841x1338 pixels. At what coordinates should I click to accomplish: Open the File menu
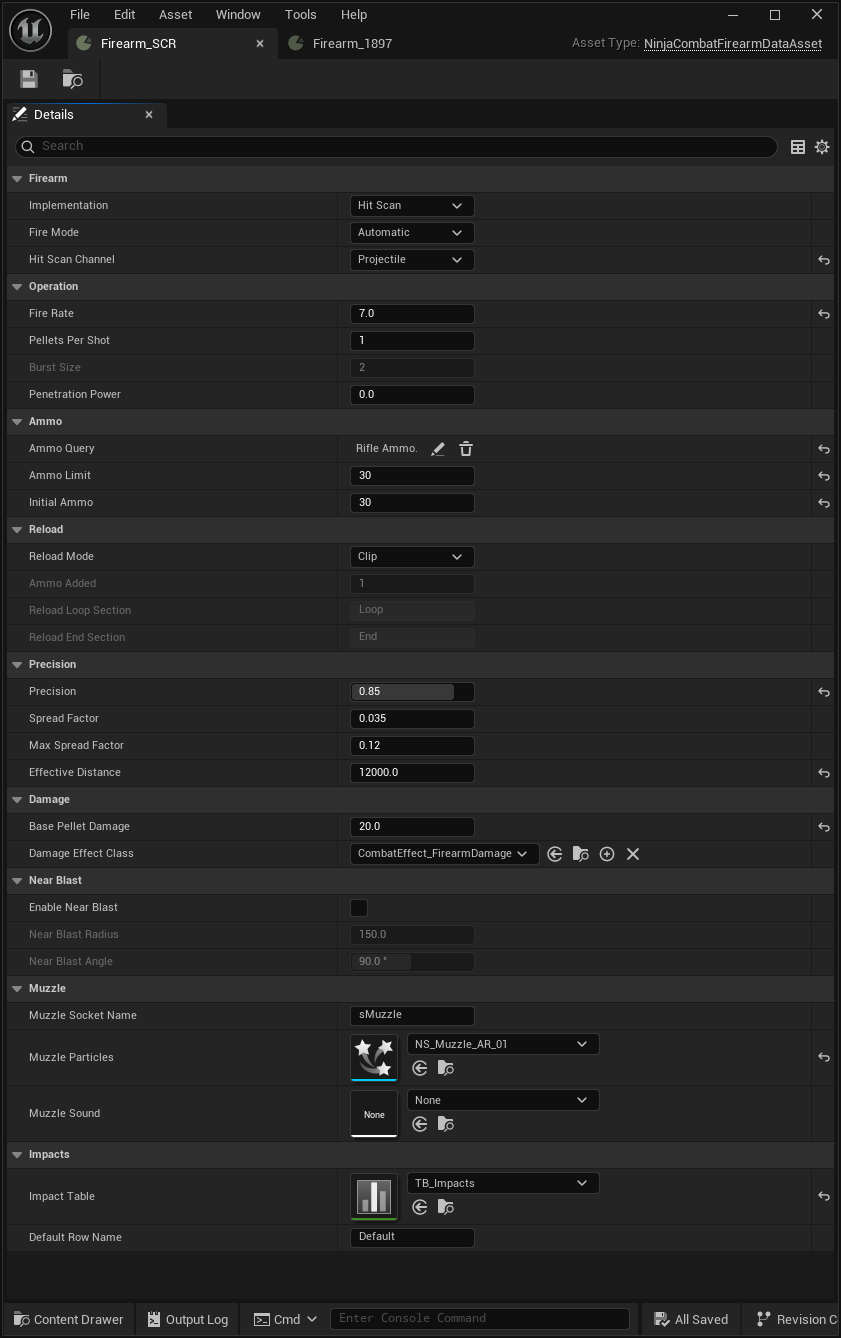tap(80, 15)
